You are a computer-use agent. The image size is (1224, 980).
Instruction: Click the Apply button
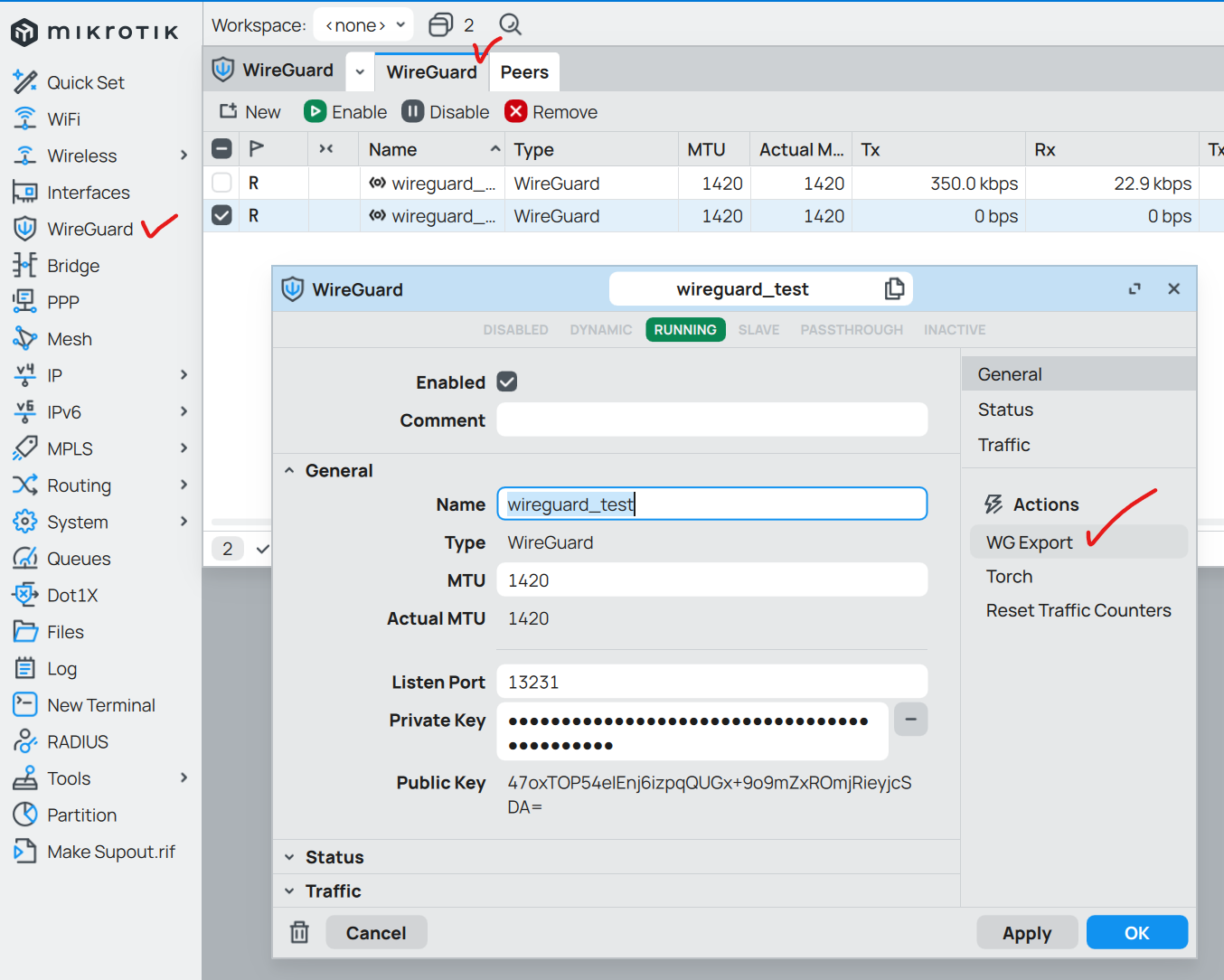1027,933
